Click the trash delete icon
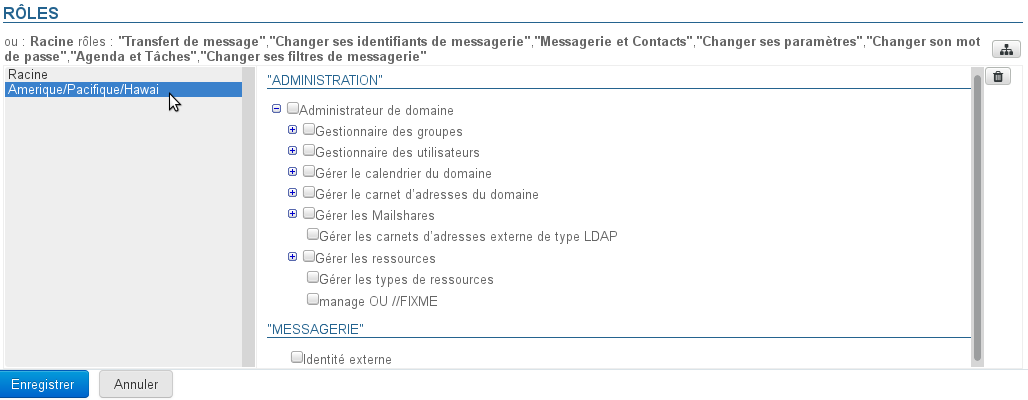Viewport: 1028px width, 400px height. point(998,76)
